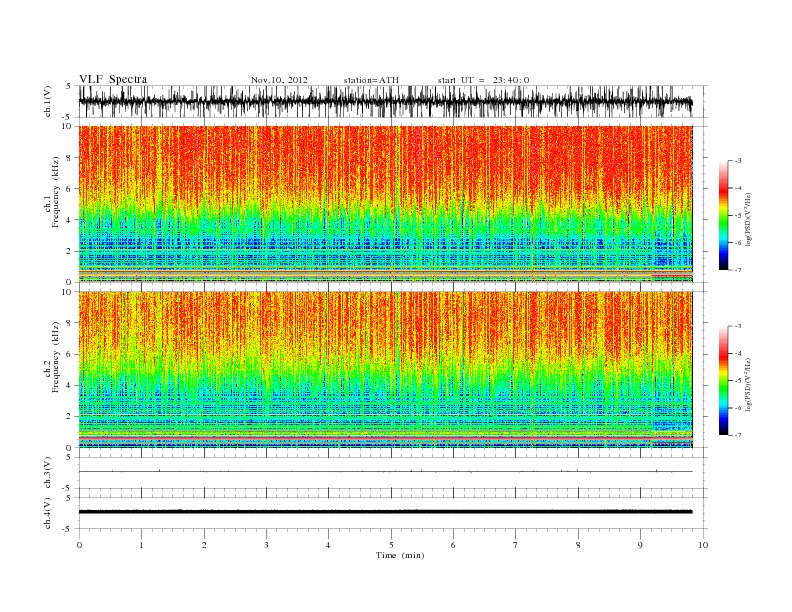Click the ch.1 voltage waveform trace
This screenshot has width=792, height=612.
(385, 101)
